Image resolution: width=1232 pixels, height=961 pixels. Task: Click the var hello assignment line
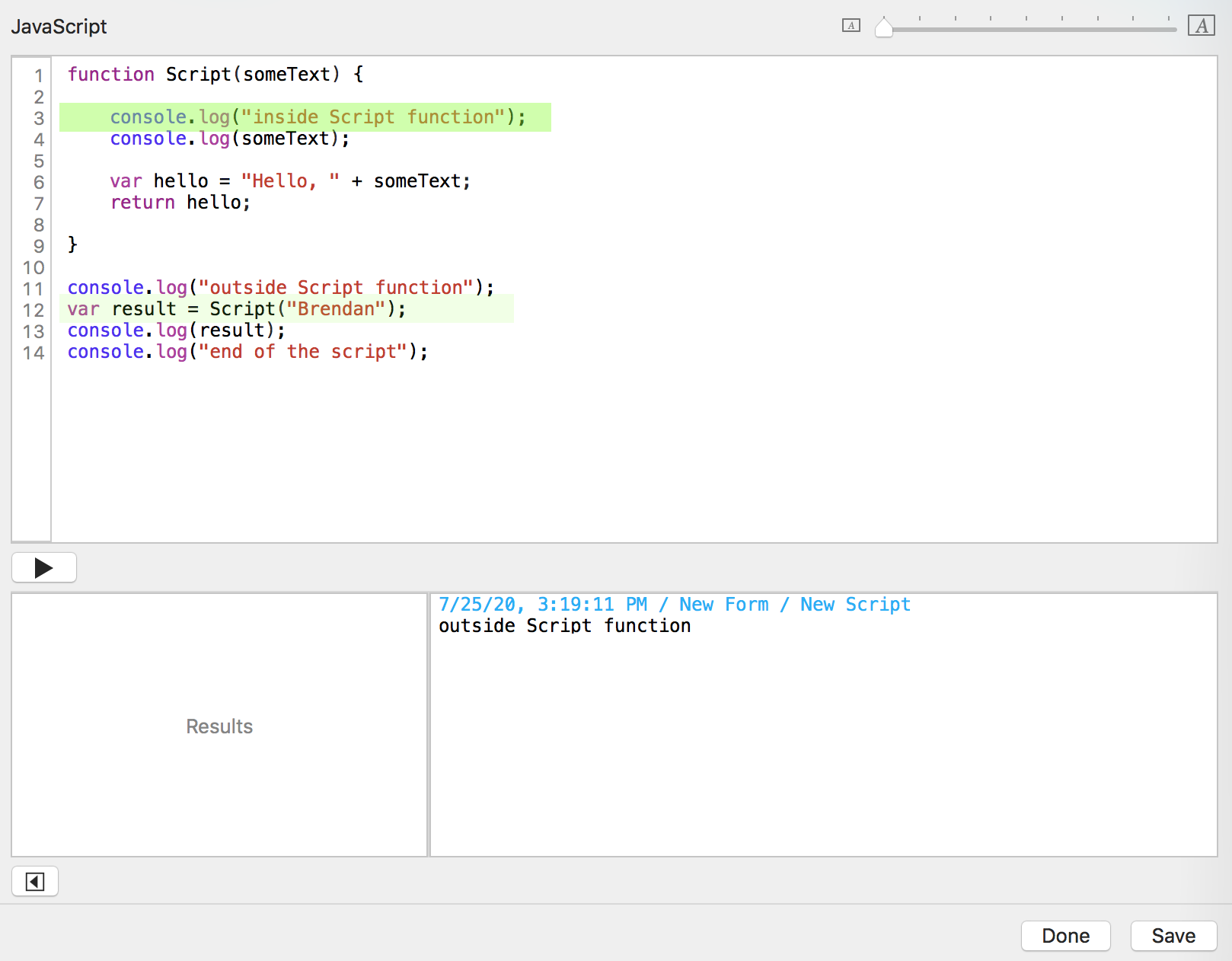click(289, 181)
